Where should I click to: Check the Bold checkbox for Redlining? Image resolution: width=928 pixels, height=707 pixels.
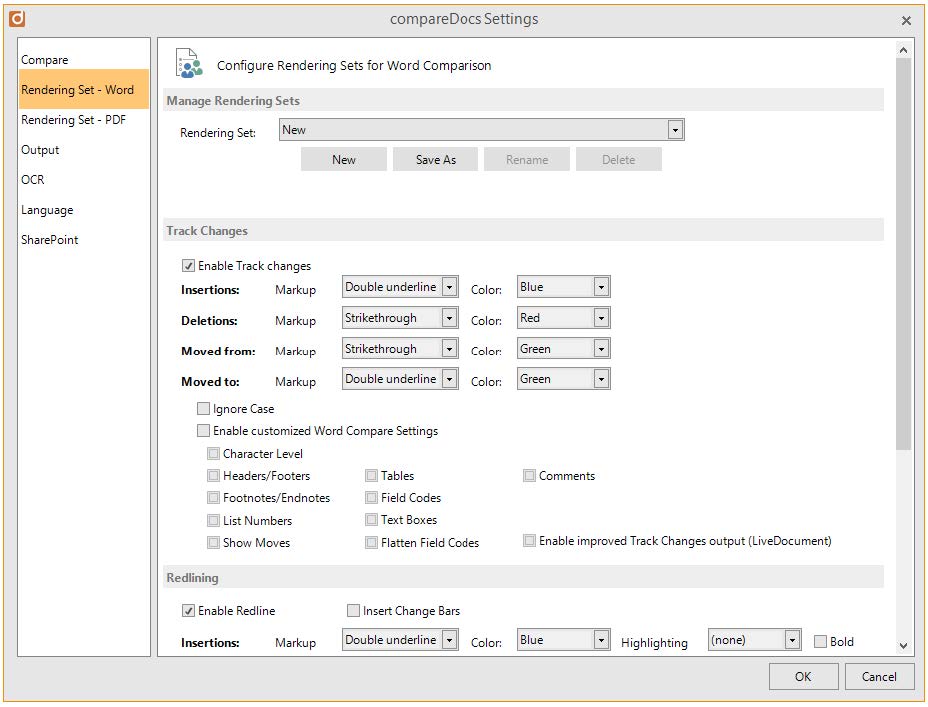pyautogui.click(x=820, y=641)
